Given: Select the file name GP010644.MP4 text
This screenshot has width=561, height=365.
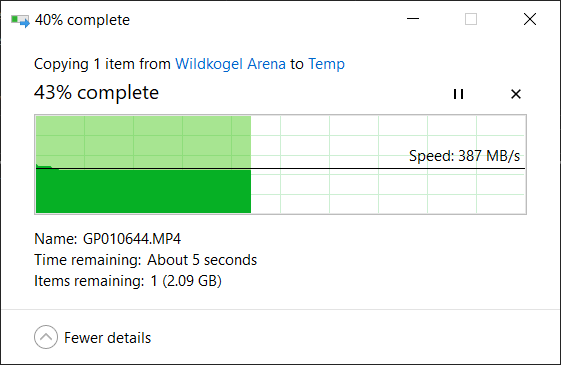Looking at the screenshot, I should (132, 239).
